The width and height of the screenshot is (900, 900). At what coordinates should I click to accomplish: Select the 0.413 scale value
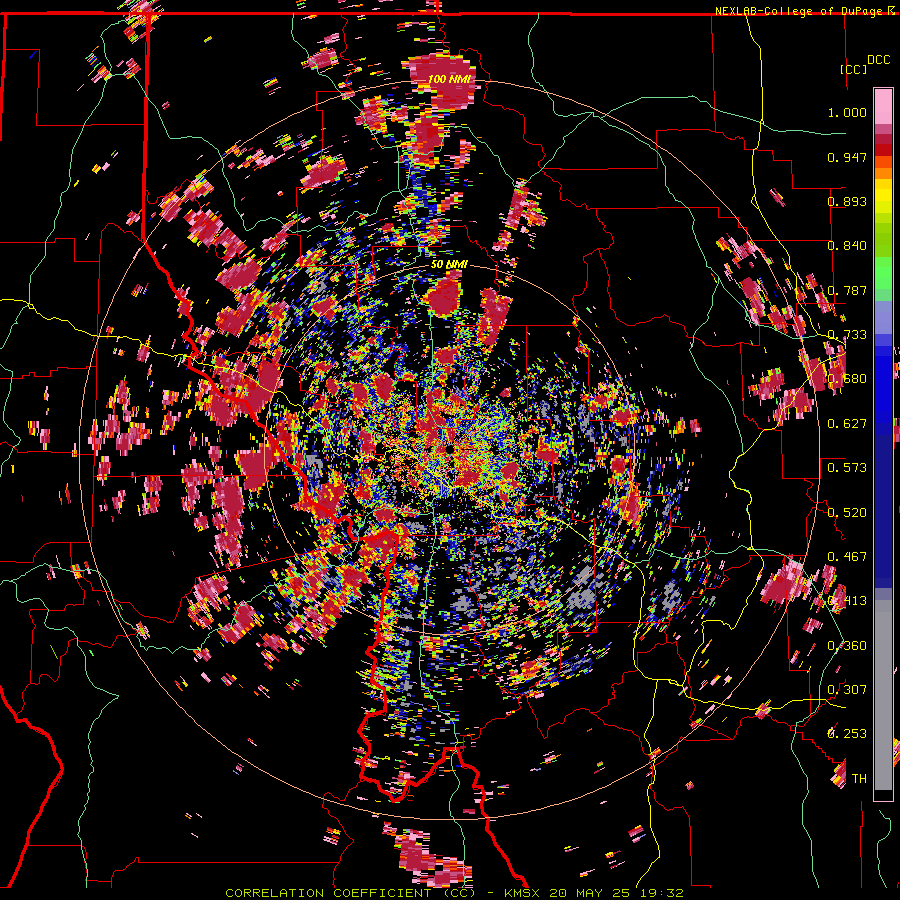(x=847, y=601)
